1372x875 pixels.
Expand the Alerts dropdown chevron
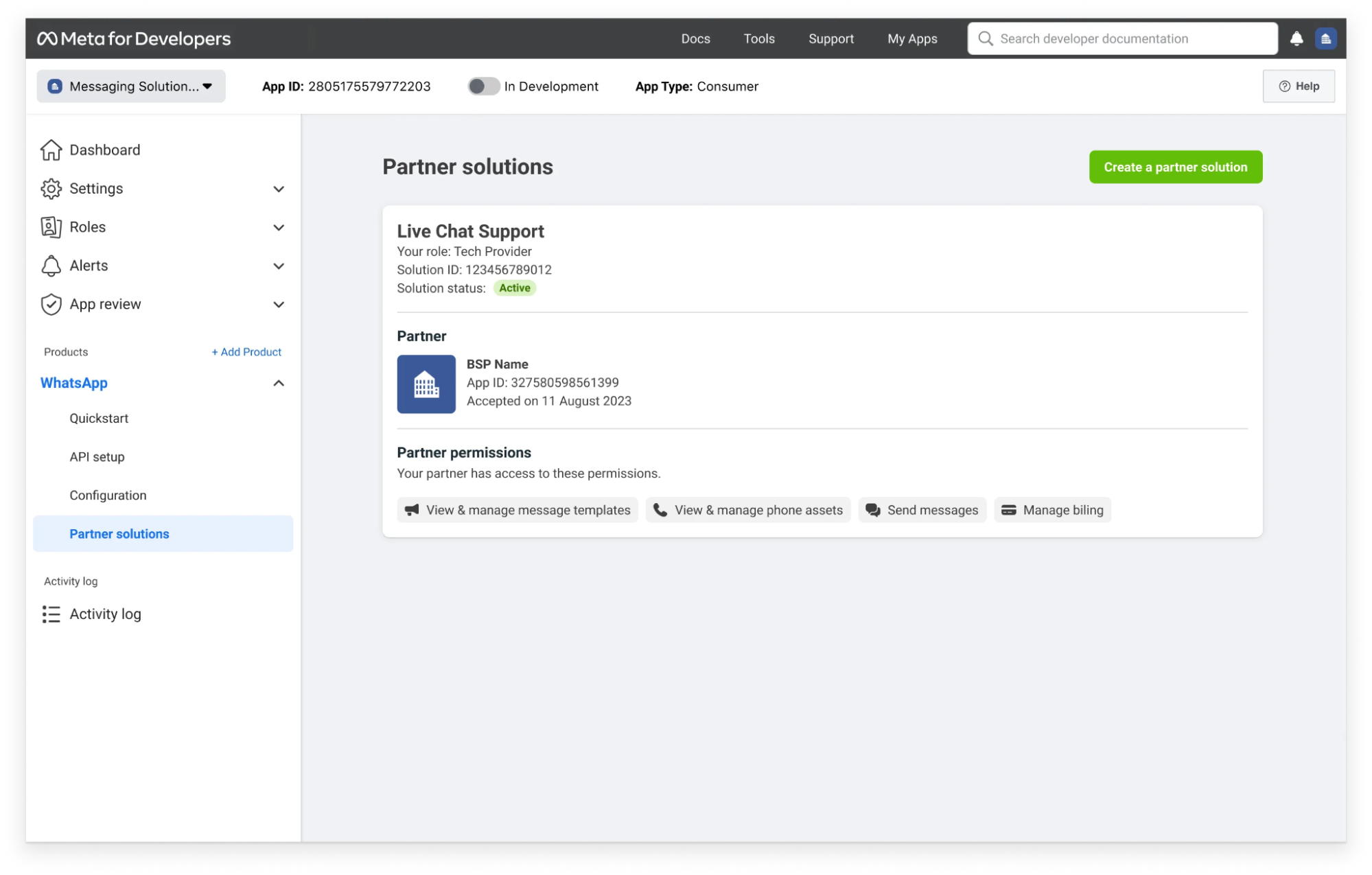click(x=280, y=265)
